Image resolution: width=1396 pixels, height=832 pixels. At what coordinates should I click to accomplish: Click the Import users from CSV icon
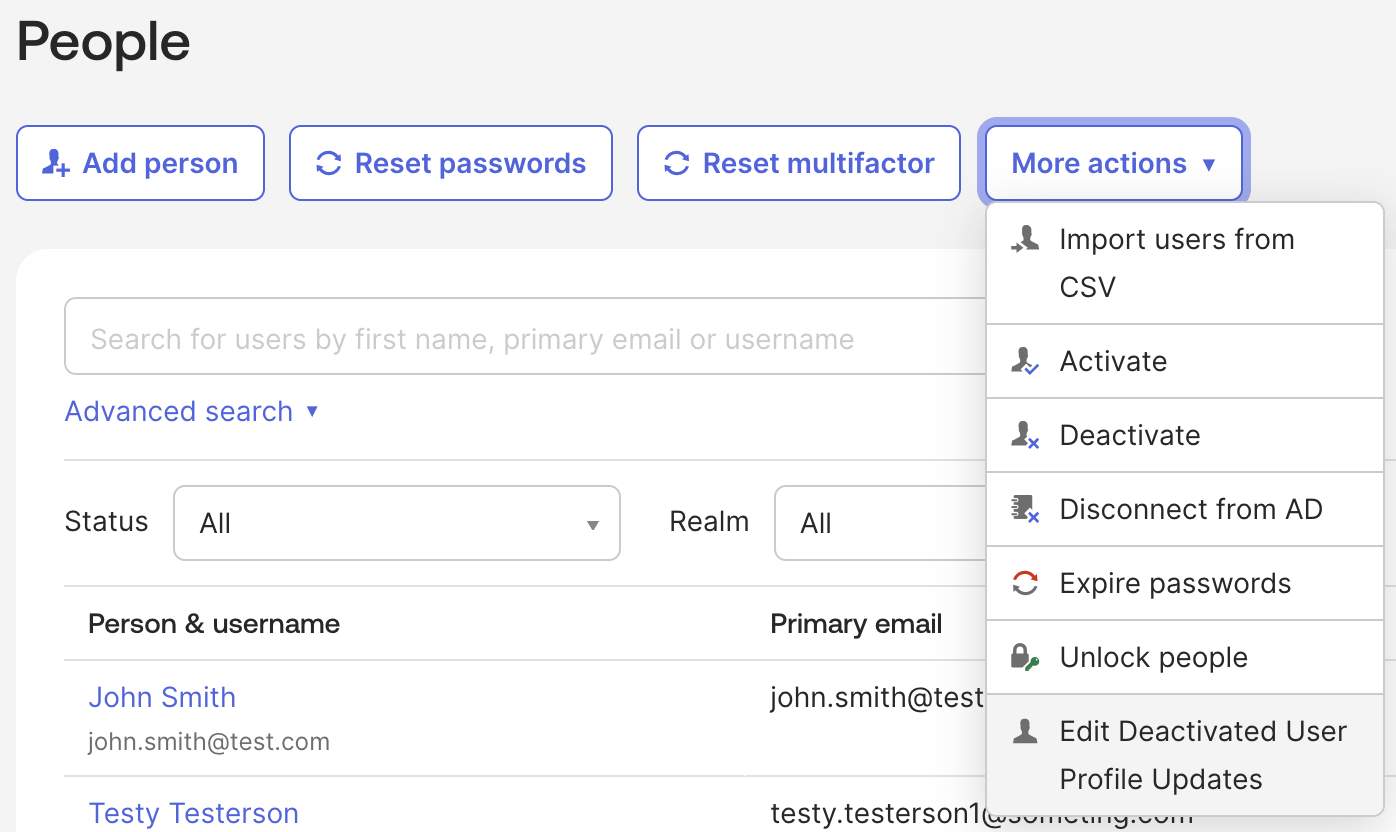[x=1025, y=239]
